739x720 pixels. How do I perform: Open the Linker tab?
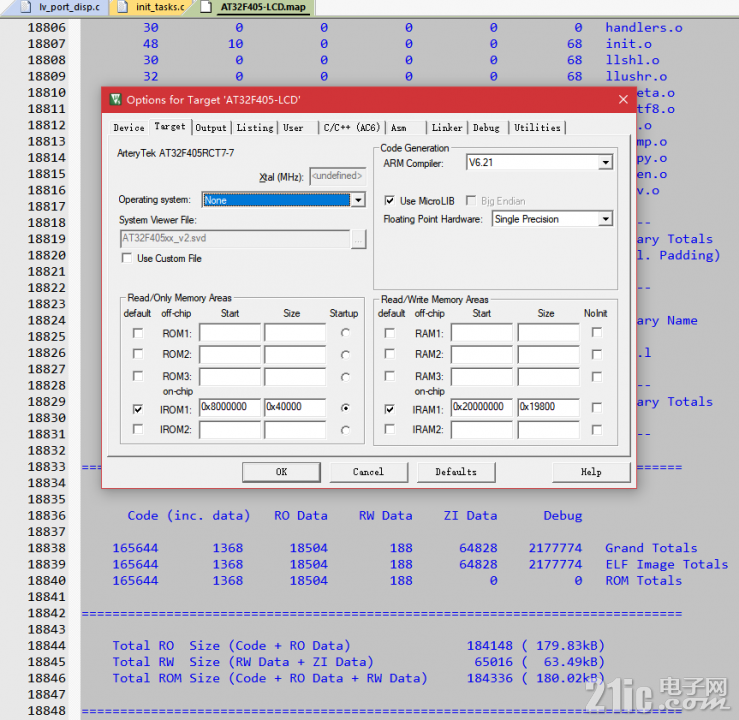pos(447,128)
